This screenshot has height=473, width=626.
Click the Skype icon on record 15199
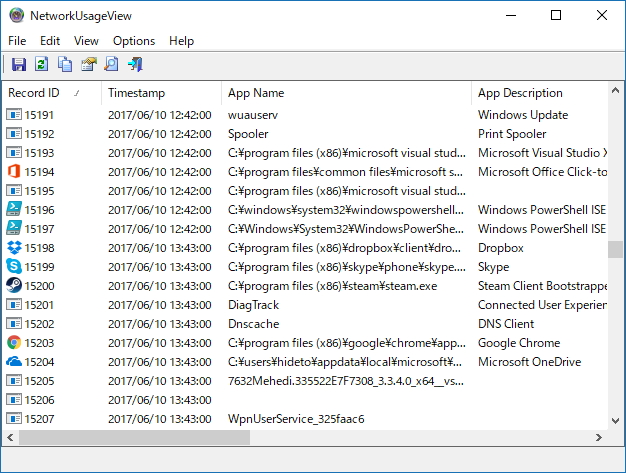pos(14,267)
